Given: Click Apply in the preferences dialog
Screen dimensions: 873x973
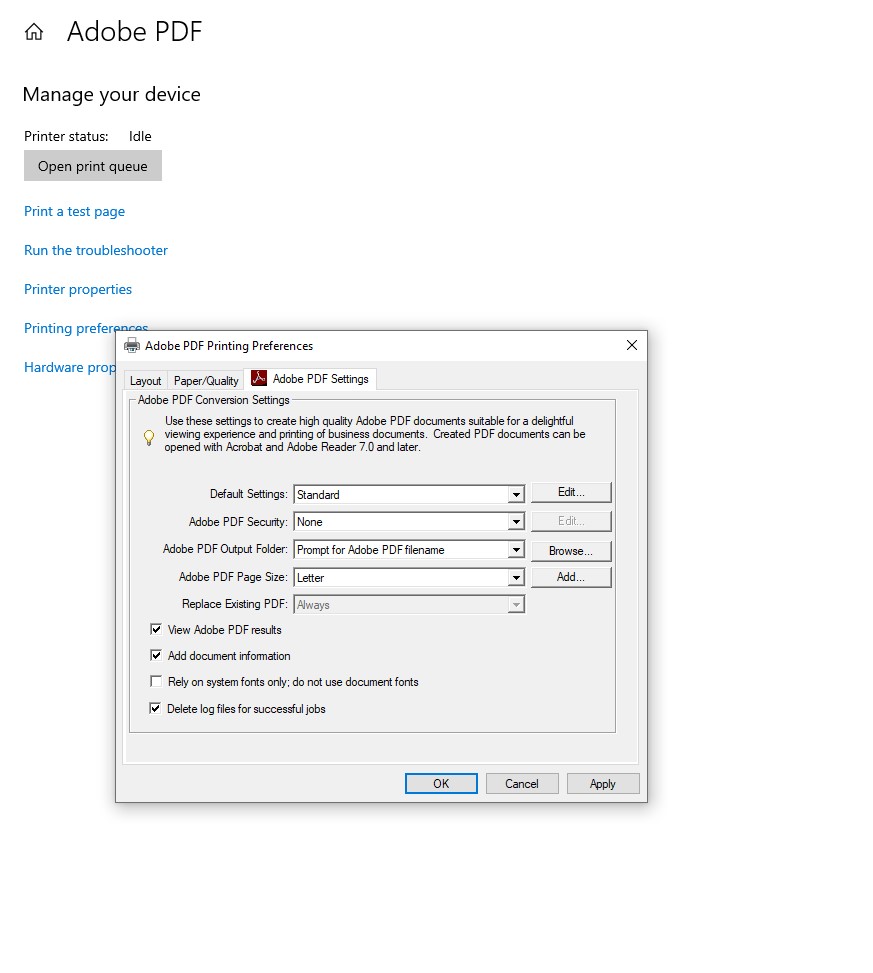Looking at the screenshot, I should point(603,783).
